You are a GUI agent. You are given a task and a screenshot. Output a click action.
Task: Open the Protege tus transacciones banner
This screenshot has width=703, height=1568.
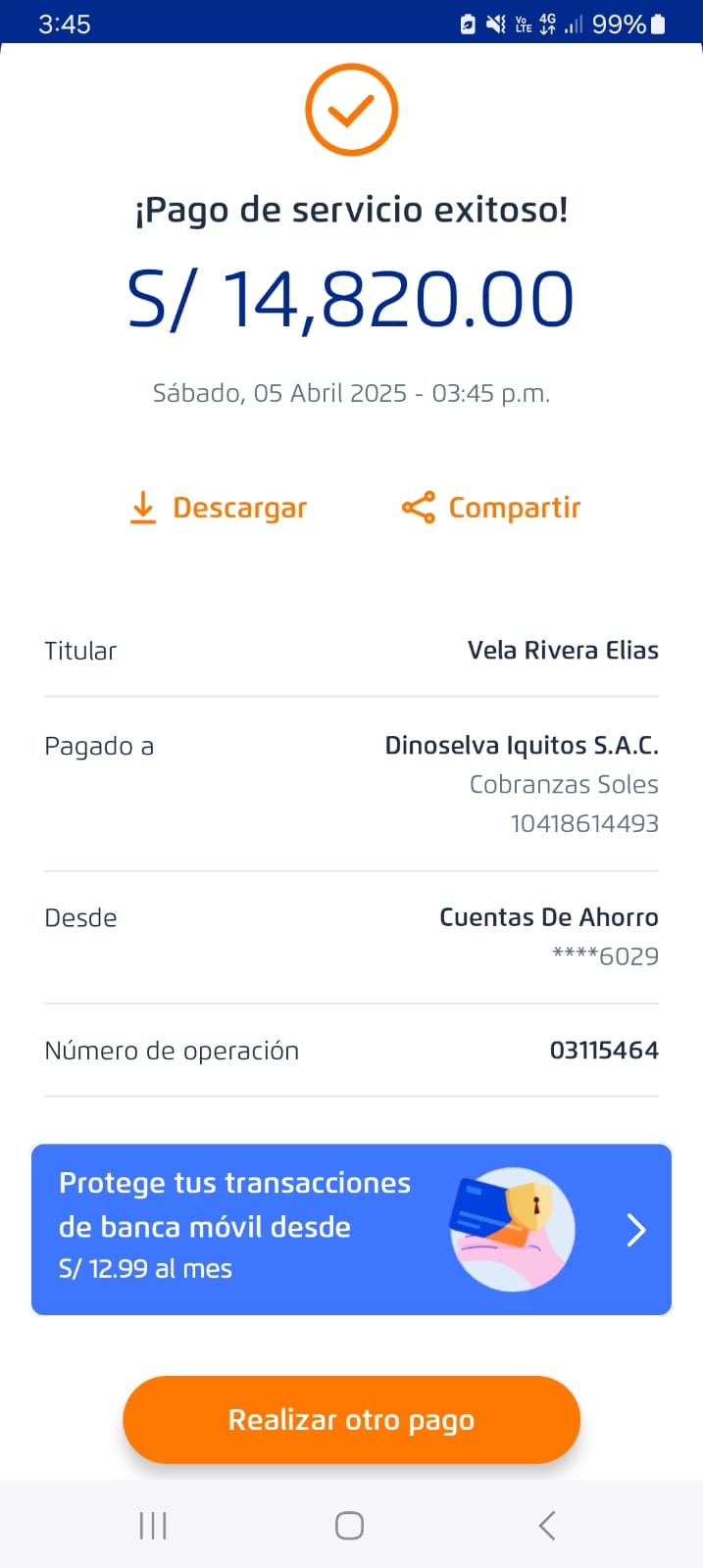coord(235,1225)
